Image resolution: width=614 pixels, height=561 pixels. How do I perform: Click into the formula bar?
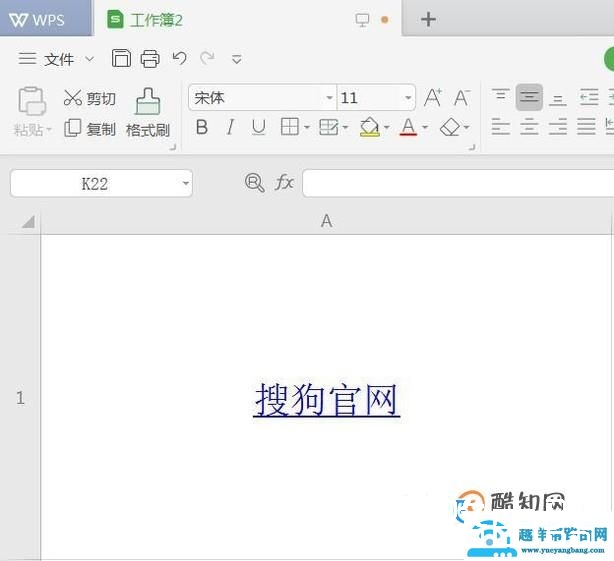click(458, 183)
